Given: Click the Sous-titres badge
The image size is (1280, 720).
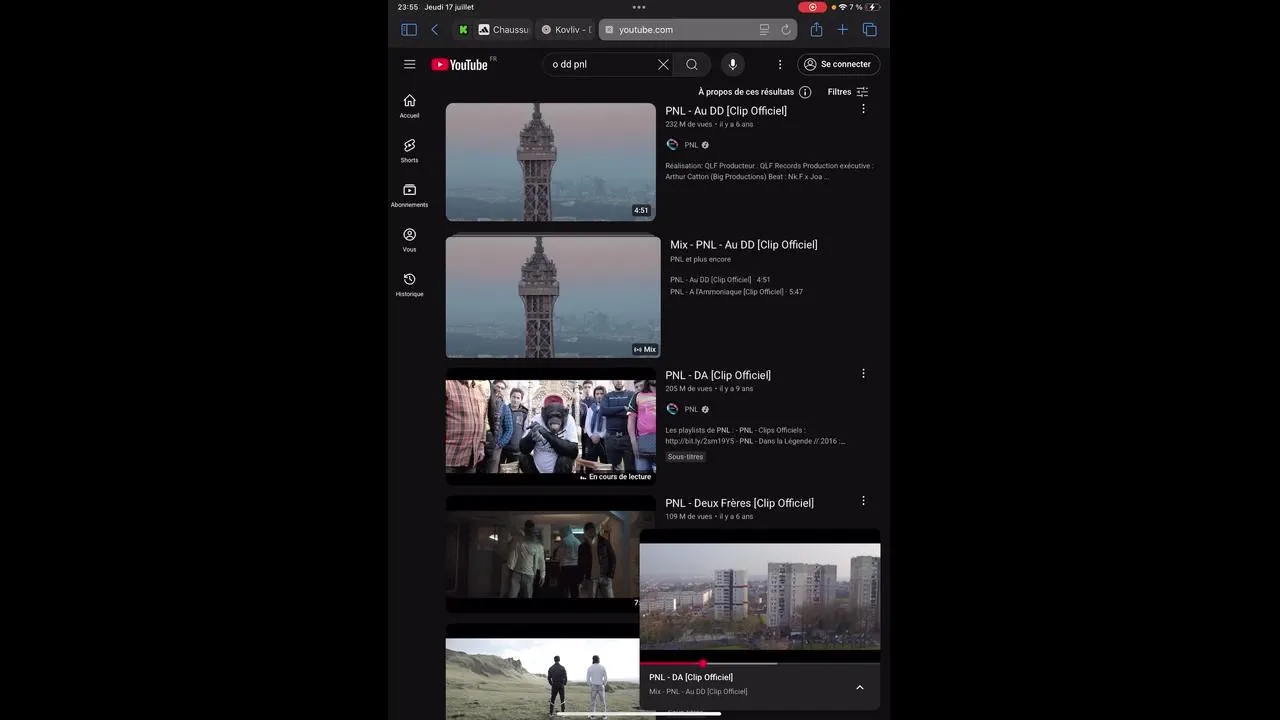Looking at the screenshot, I should coord(686,457).
